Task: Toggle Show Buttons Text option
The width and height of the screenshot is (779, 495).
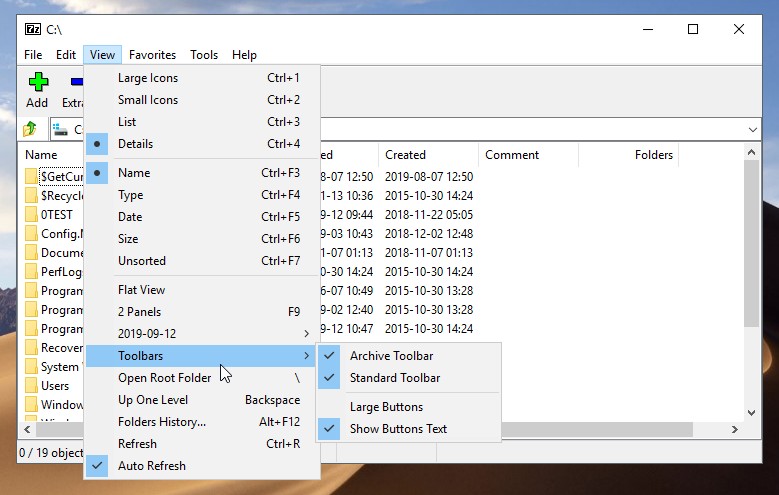Action: point(408,428)
